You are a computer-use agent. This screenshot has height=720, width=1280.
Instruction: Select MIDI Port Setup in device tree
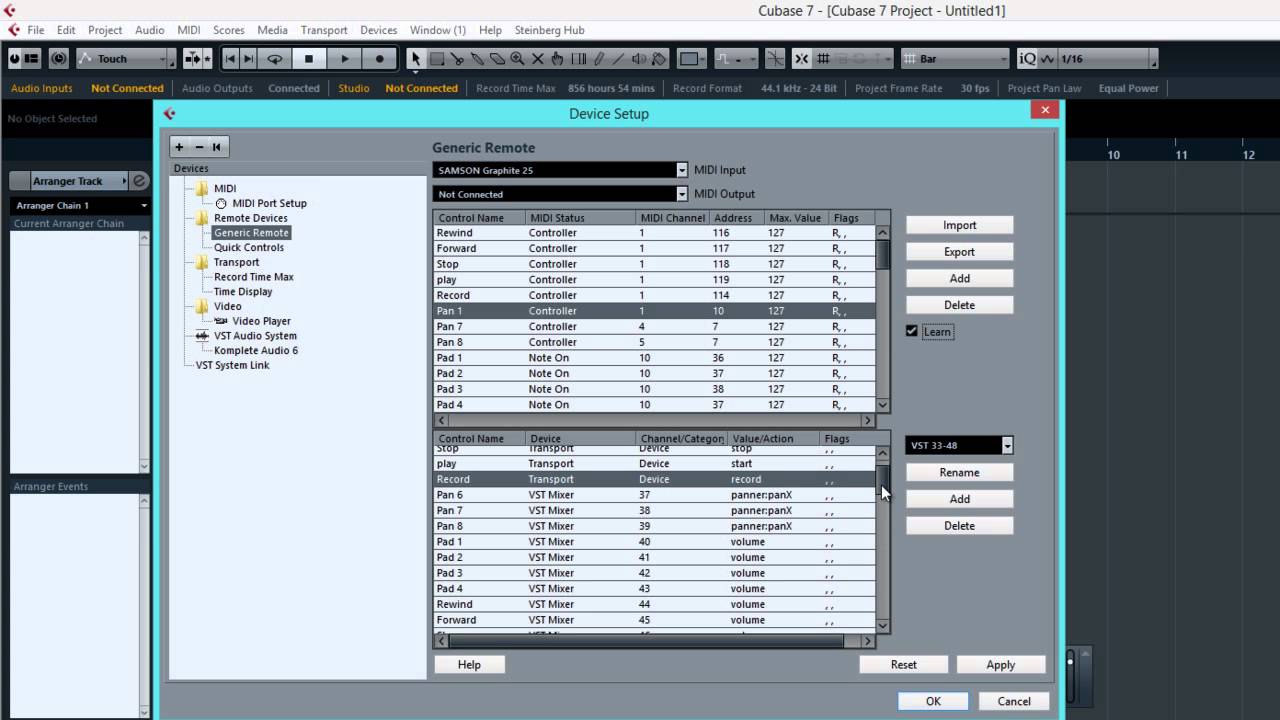click(x=269, y=203)
